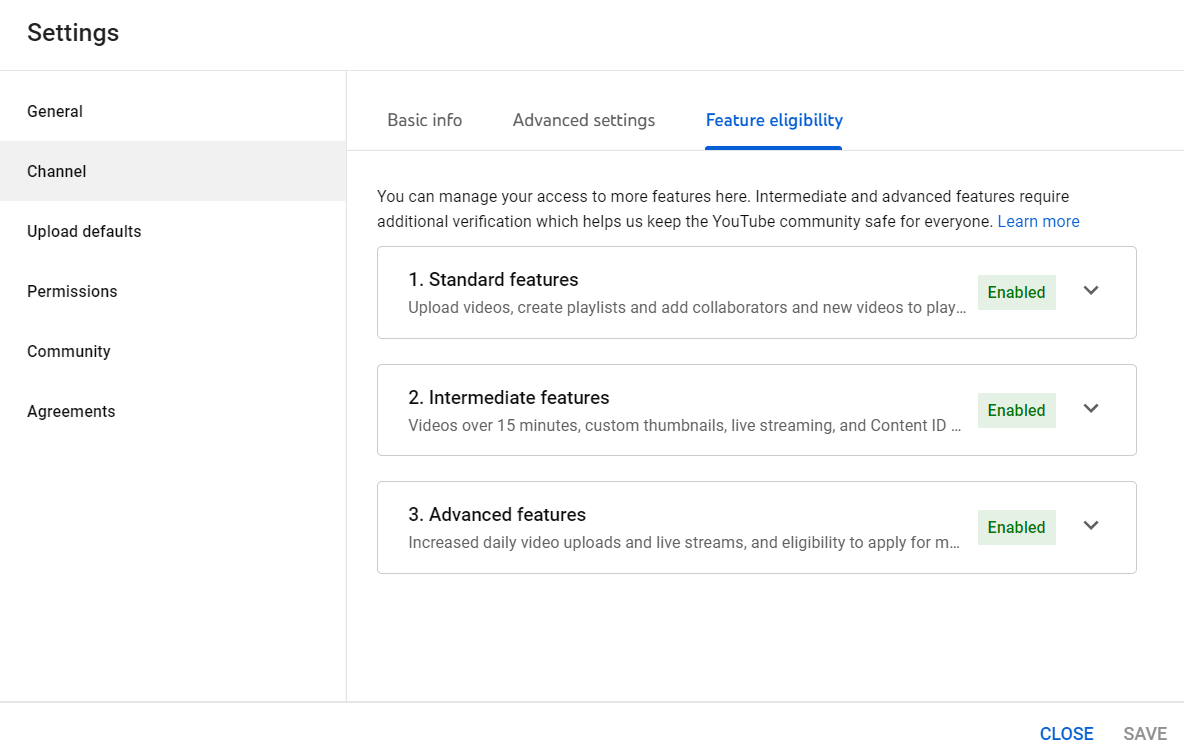The height and width of the screenshot is (755, 1184).
Task: Click the SAVE button
Action: tap(1145, 733)
